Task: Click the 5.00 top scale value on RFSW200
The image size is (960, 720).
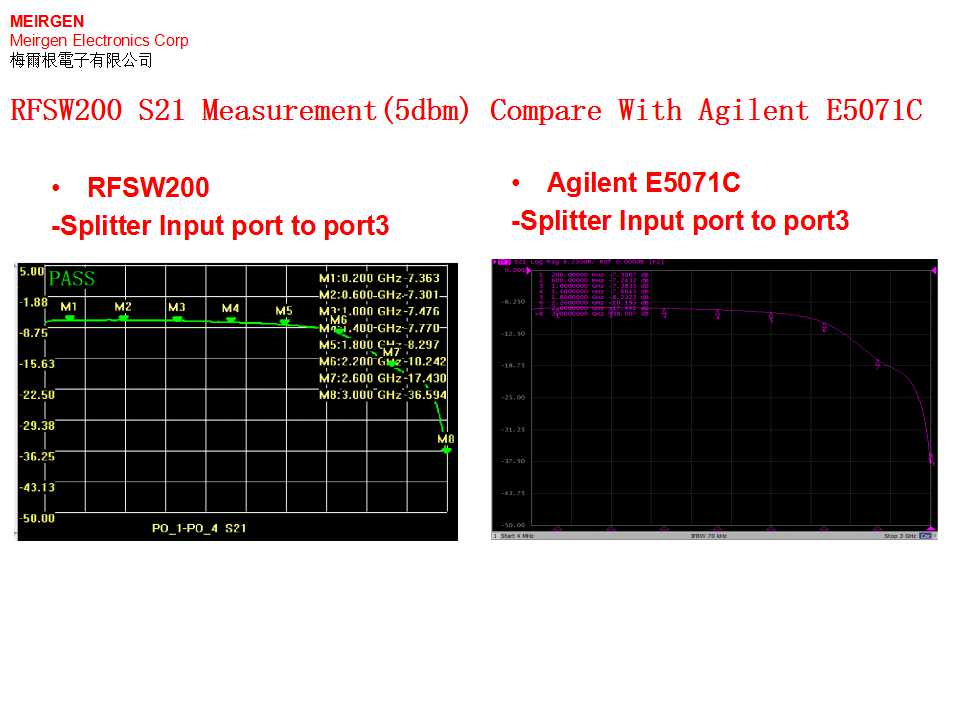Action: pos(31,271)
